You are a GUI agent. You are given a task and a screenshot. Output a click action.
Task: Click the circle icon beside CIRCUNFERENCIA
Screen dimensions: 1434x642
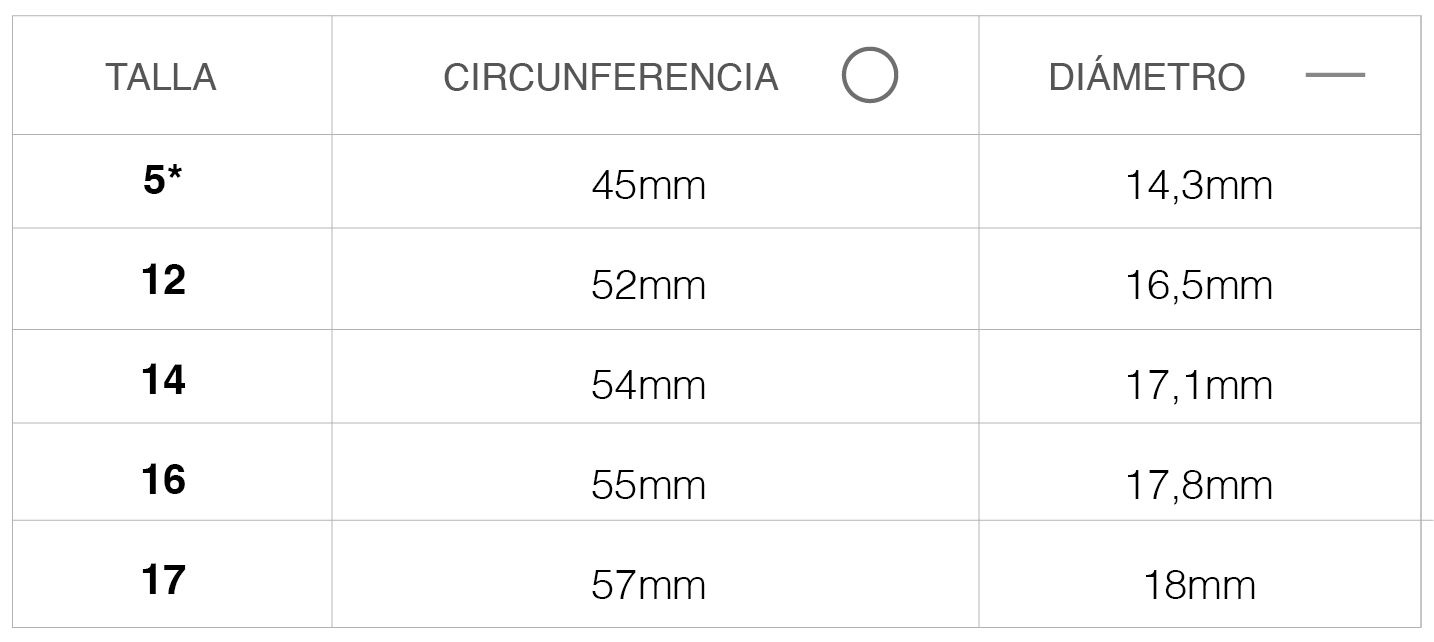coord(869,76)
